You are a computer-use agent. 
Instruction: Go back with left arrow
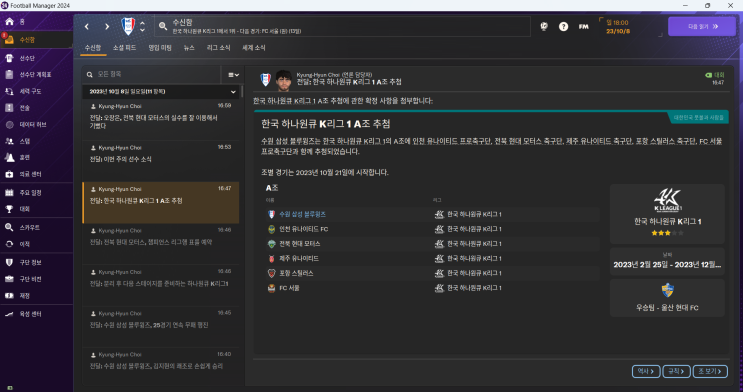(87, 27)
